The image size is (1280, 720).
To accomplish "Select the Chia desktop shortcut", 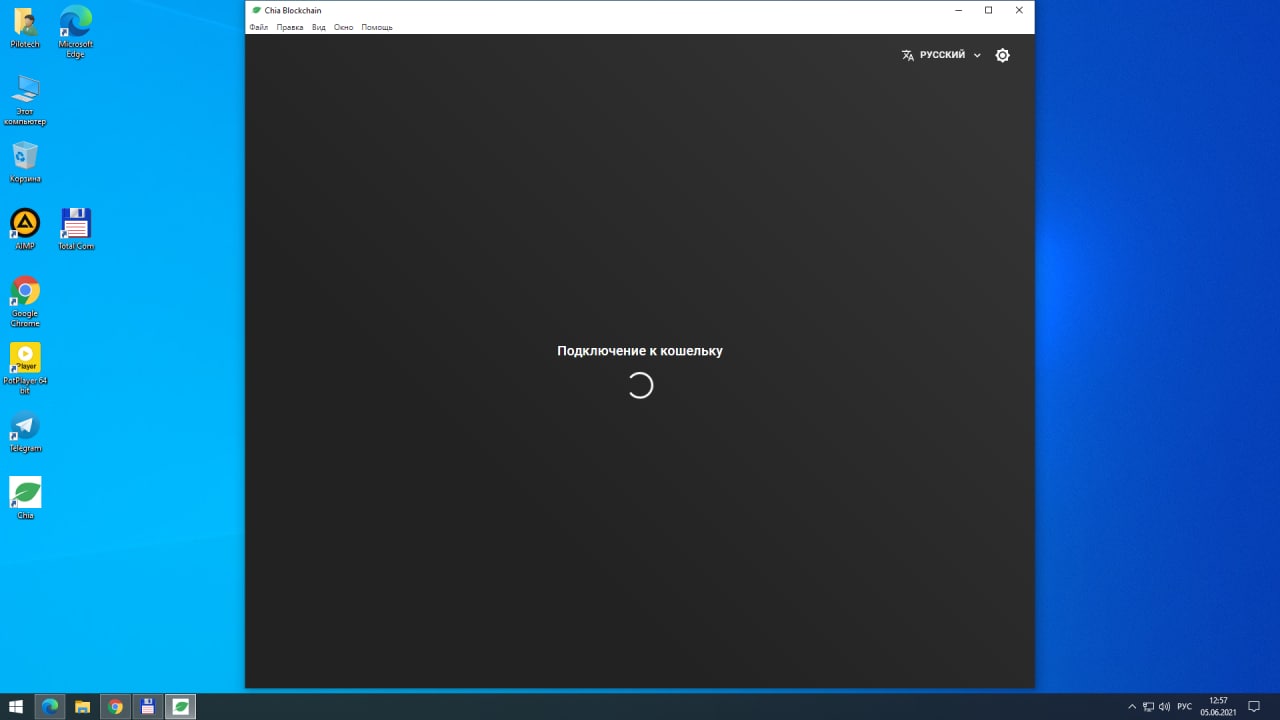I will (25, 498).
